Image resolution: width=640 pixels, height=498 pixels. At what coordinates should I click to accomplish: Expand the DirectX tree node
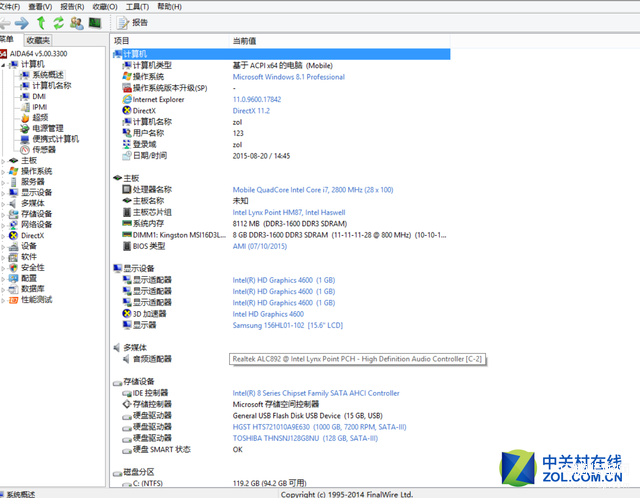(x=3, y=236)
